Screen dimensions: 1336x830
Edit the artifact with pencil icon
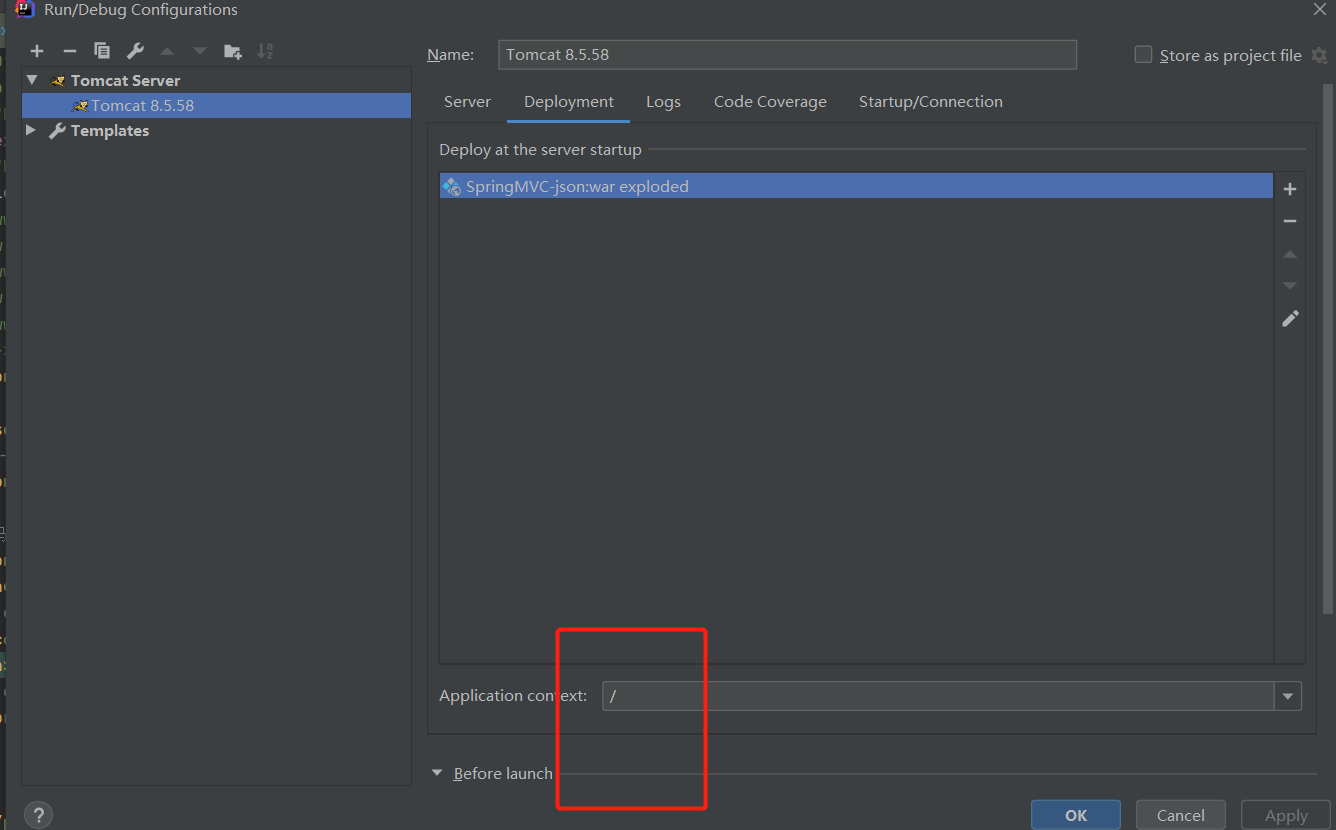(x=1290, y=318)
